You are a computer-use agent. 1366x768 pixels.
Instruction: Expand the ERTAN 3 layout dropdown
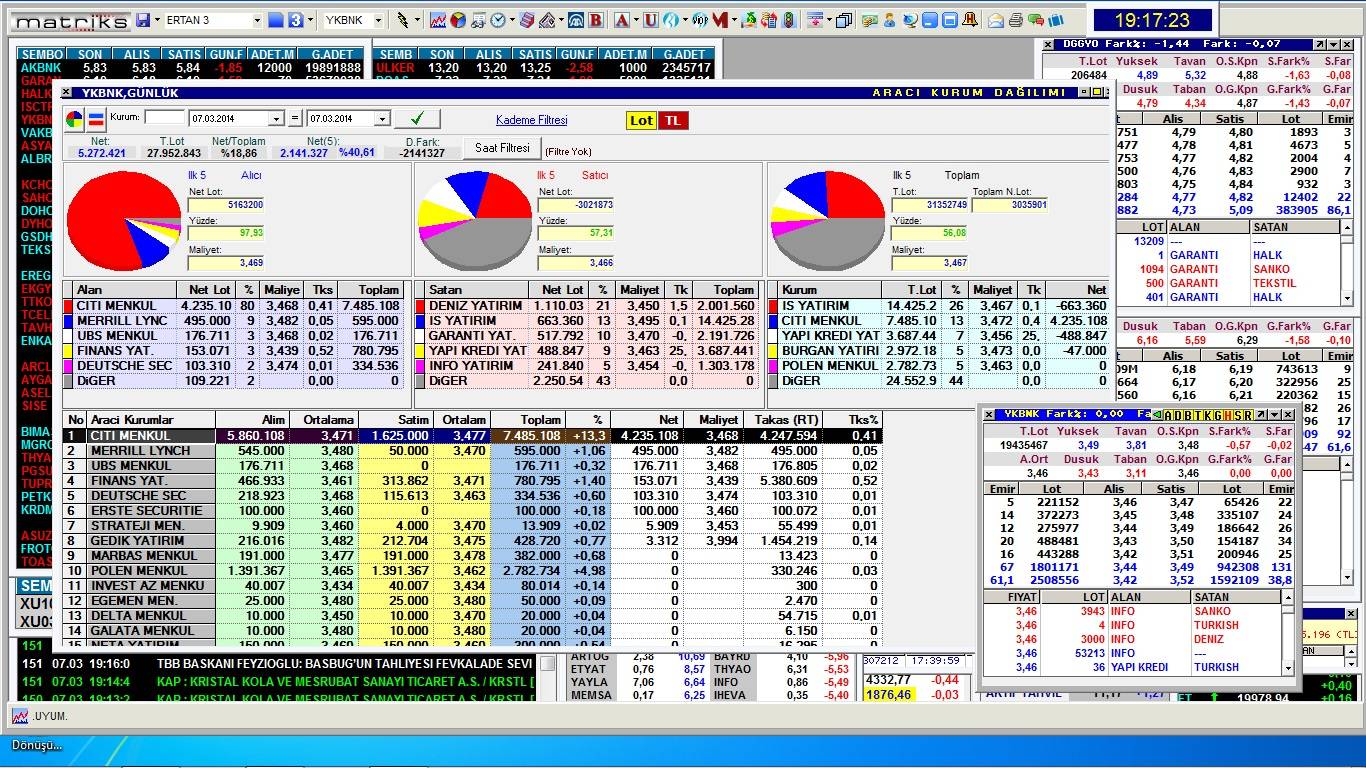point(257,20)
